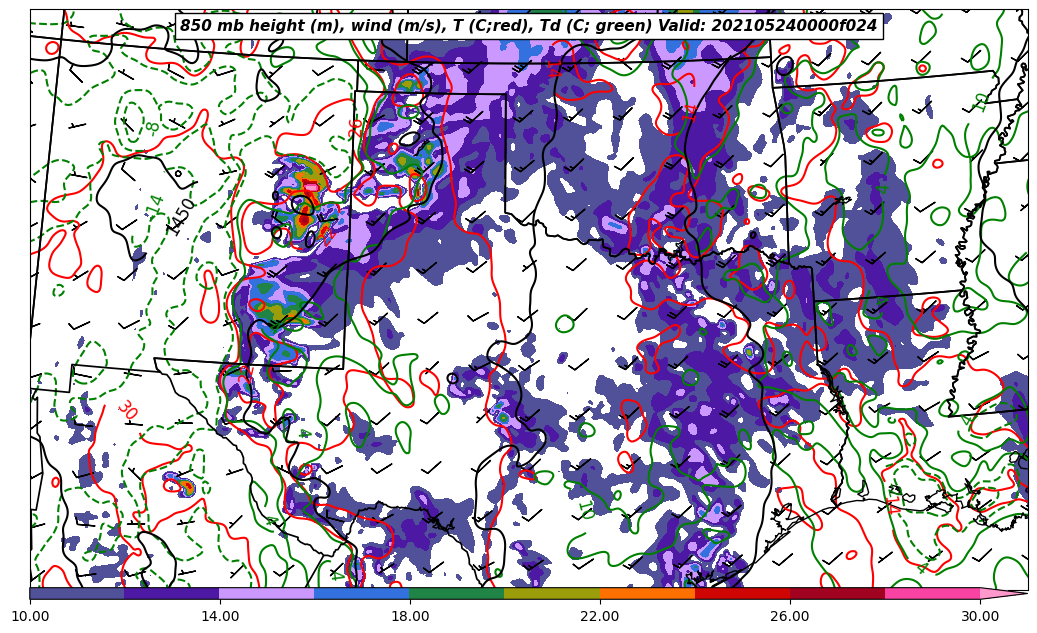Screen dimensions: 1037x633
Task: Click the hot pink colorbar segment
Action: 932,593
